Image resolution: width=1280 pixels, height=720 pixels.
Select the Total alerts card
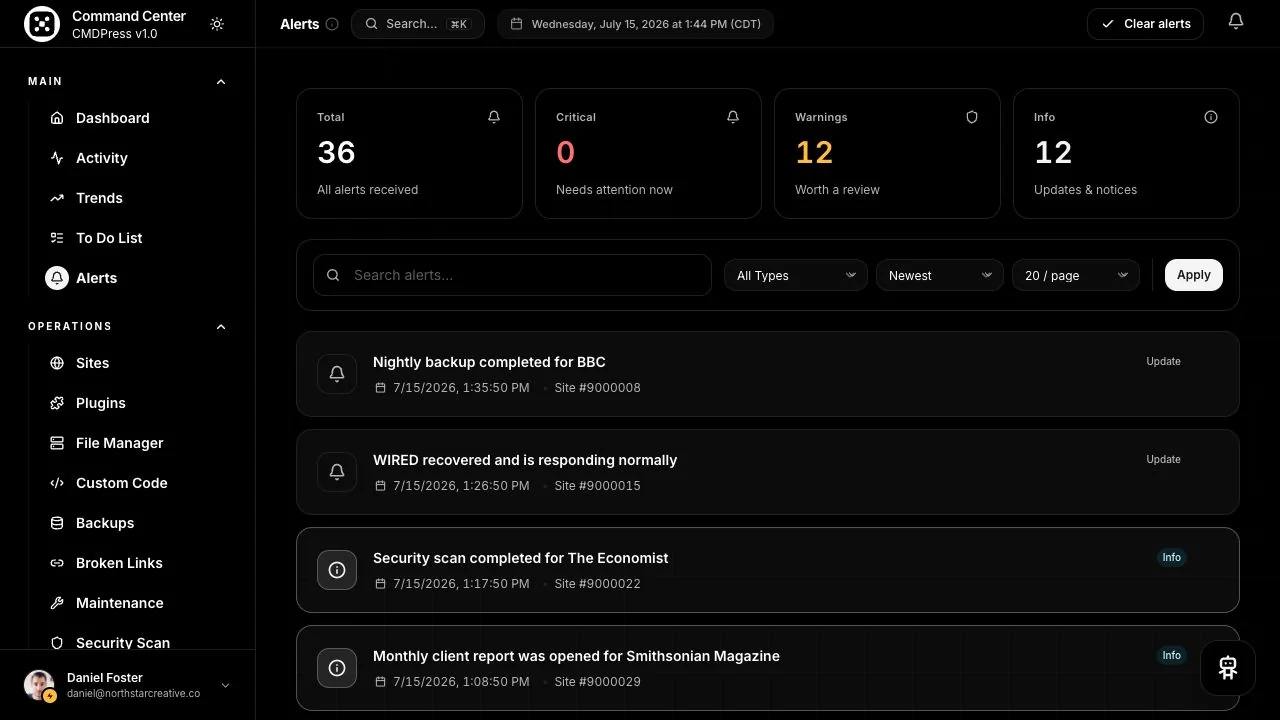tap(409, 153)
